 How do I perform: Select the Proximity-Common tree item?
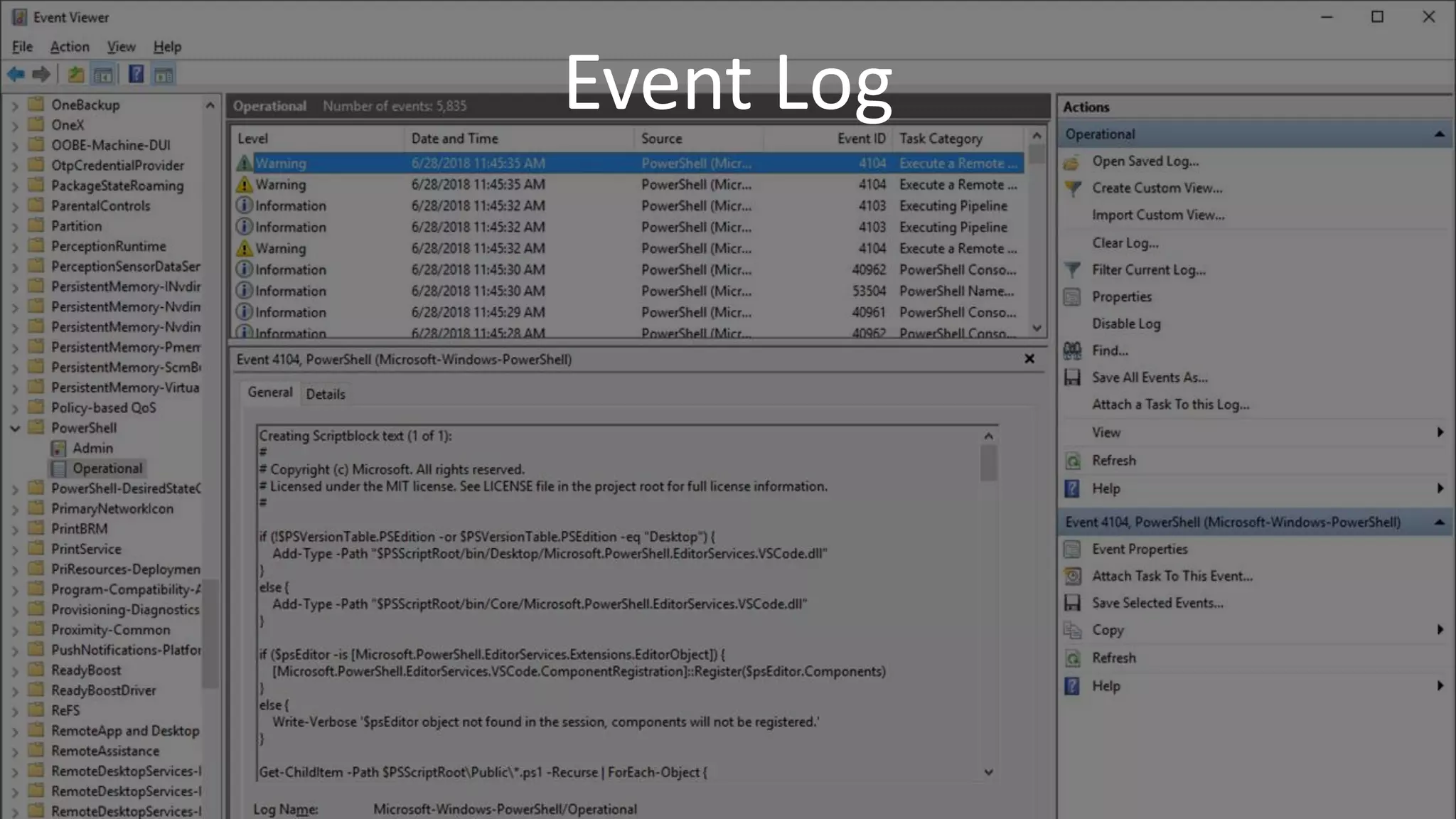click(x=110, y=630)
